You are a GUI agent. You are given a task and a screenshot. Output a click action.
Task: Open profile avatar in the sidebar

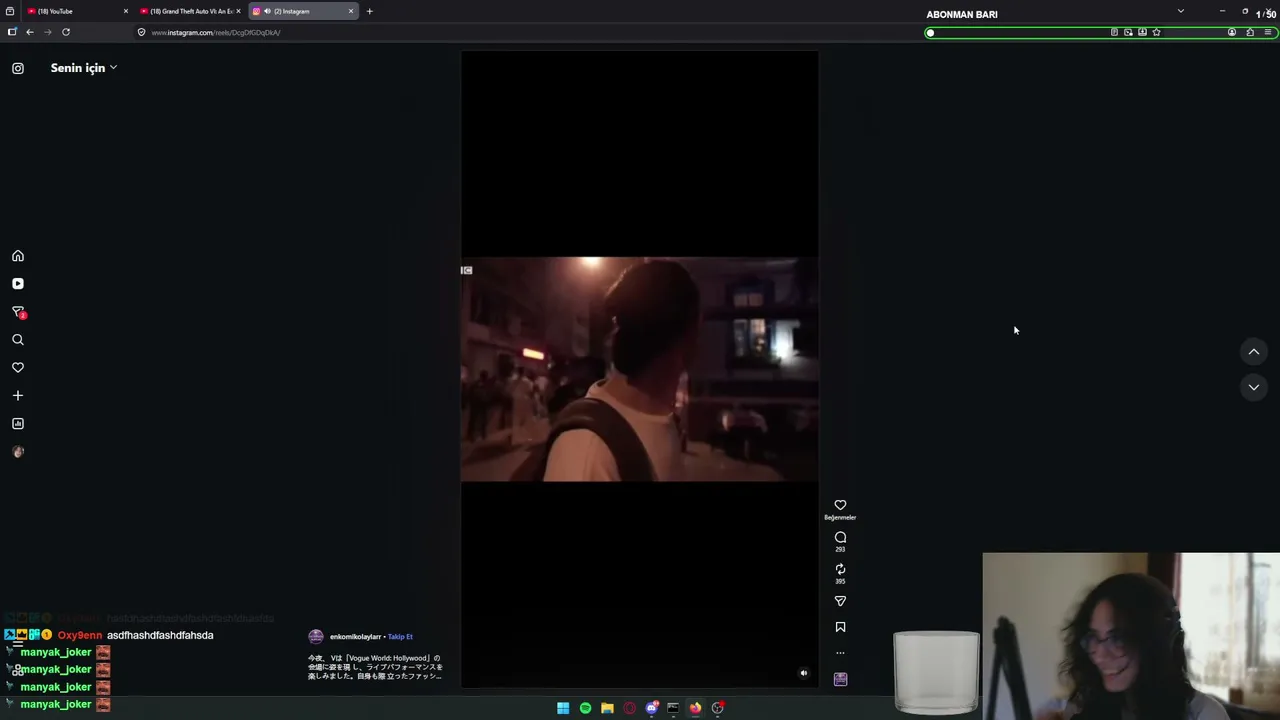[18, 452]
